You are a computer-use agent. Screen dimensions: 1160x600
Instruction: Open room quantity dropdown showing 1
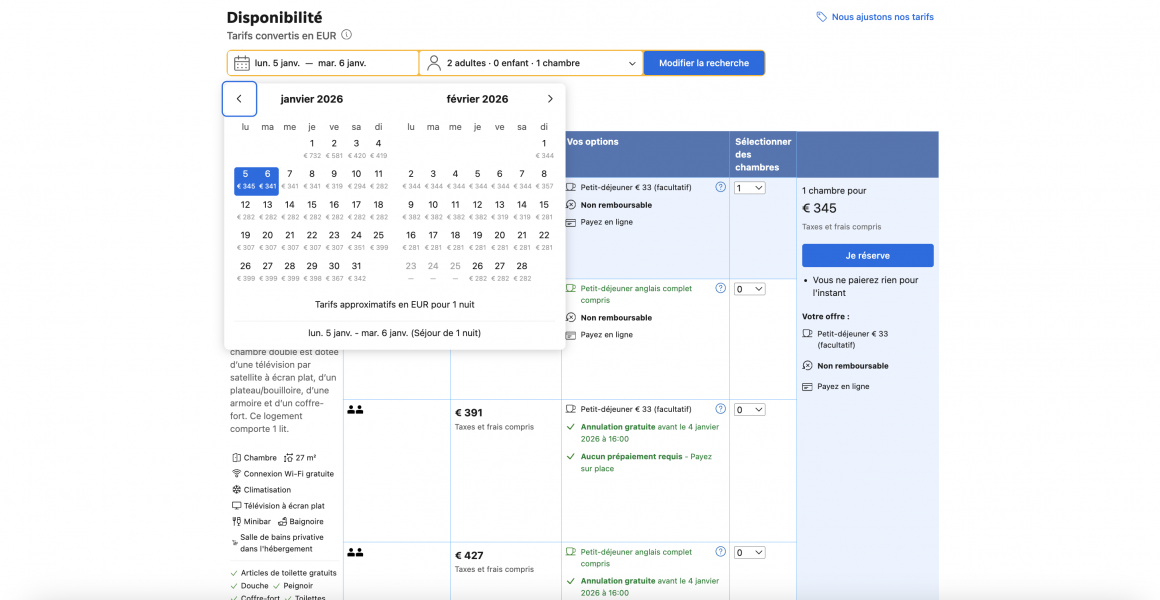749,188
